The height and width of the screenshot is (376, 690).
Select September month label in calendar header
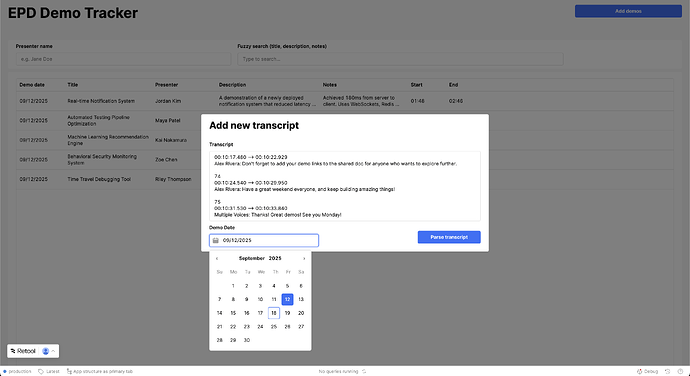[x=252, y=258]
